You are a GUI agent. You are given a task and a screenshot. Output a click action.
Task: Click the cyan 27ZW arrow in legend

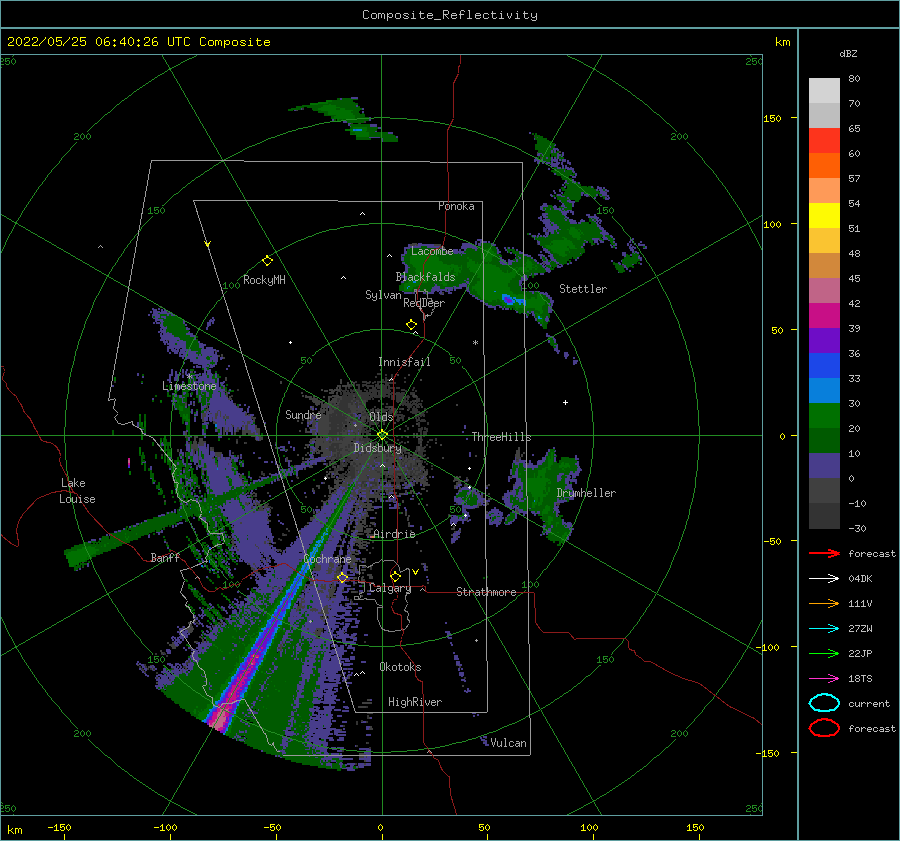pos(824,629)
